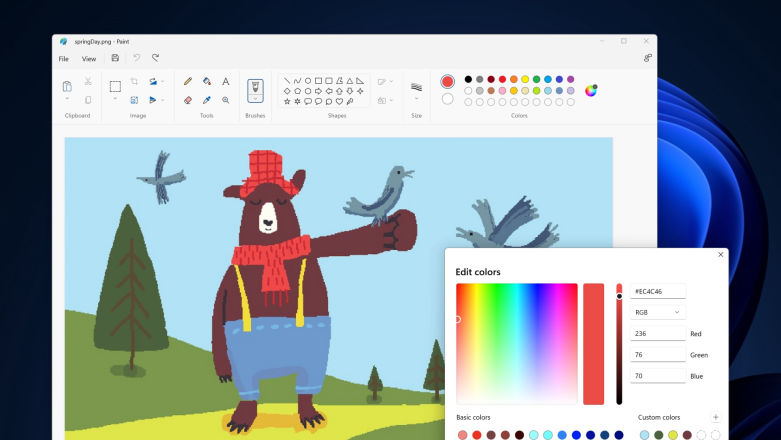This screenshot has width=781, height=440.
Task: Click the Magnifier zoom tool
Action: click(x=226, y=100)
